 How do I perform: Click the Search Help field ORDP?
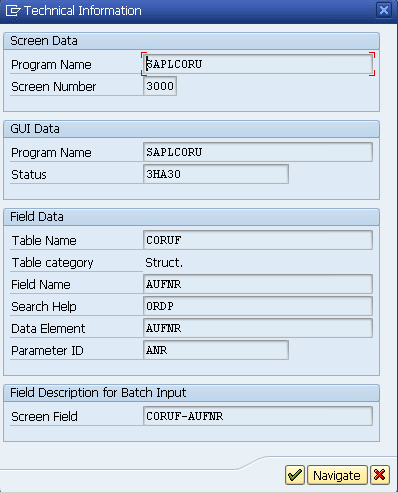(x=258, y=306)
